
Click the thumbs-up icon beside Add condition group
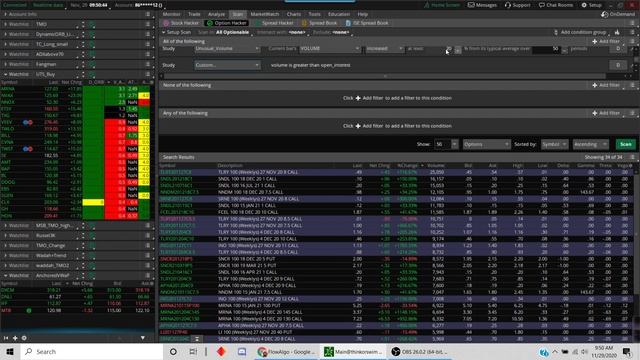pos(617,32)
